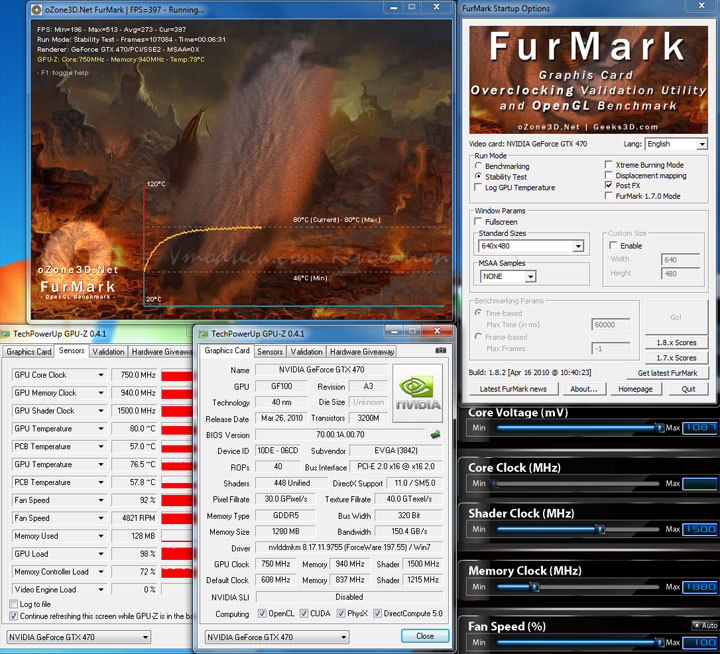Tick the Custom Size Enable checkbox
Viewport: 720px width, 654px height.
[x=613, y=245]
